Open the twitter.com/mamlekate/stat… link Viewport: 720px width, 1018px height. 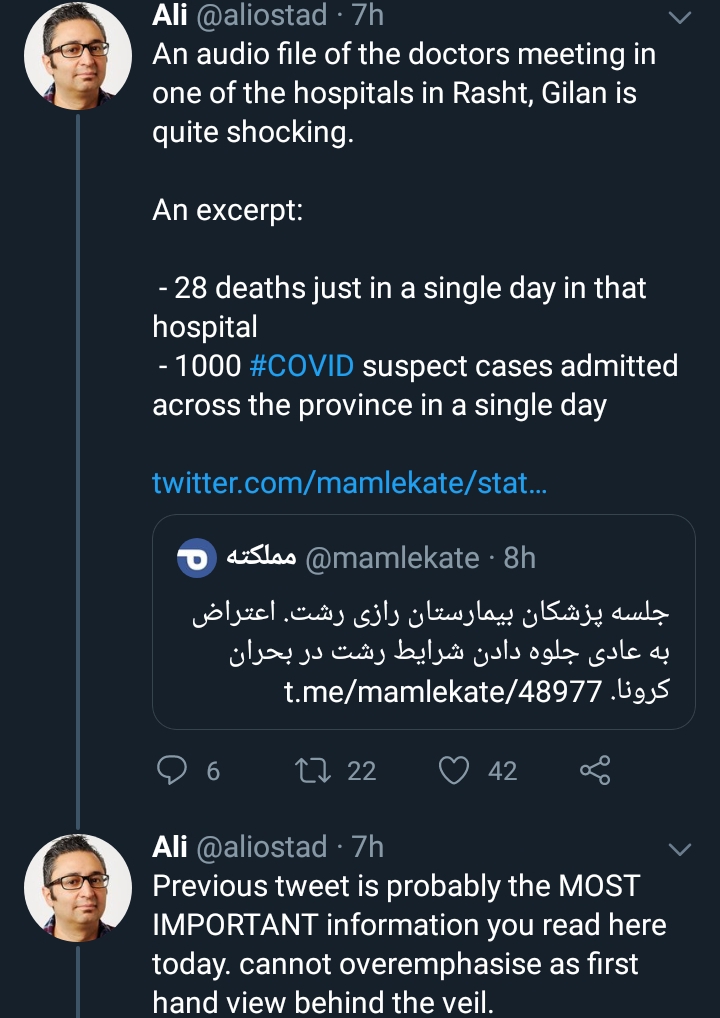click(349, 483)
